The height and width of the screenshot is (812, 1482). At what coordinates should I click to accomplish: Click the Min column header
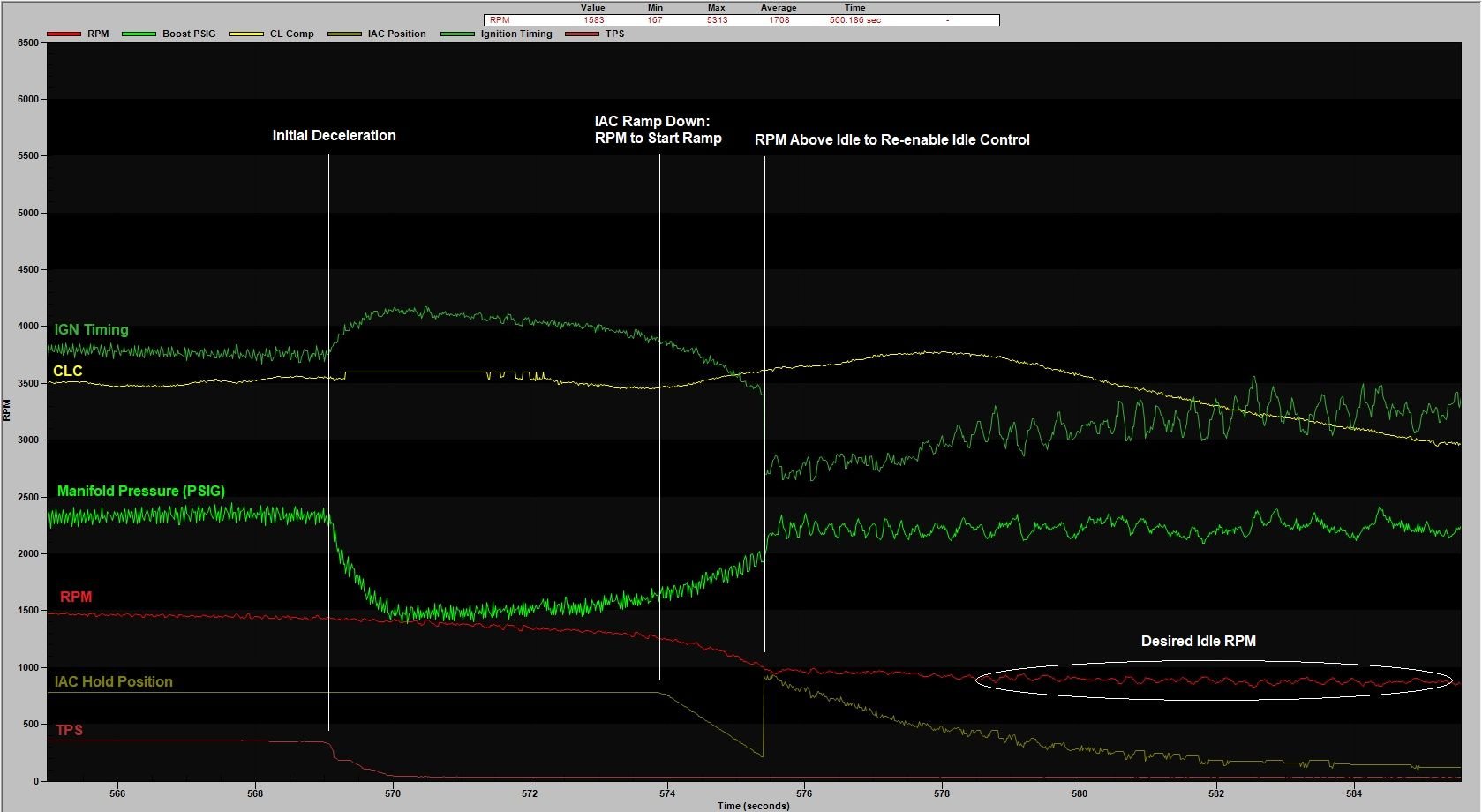(654, 7)
